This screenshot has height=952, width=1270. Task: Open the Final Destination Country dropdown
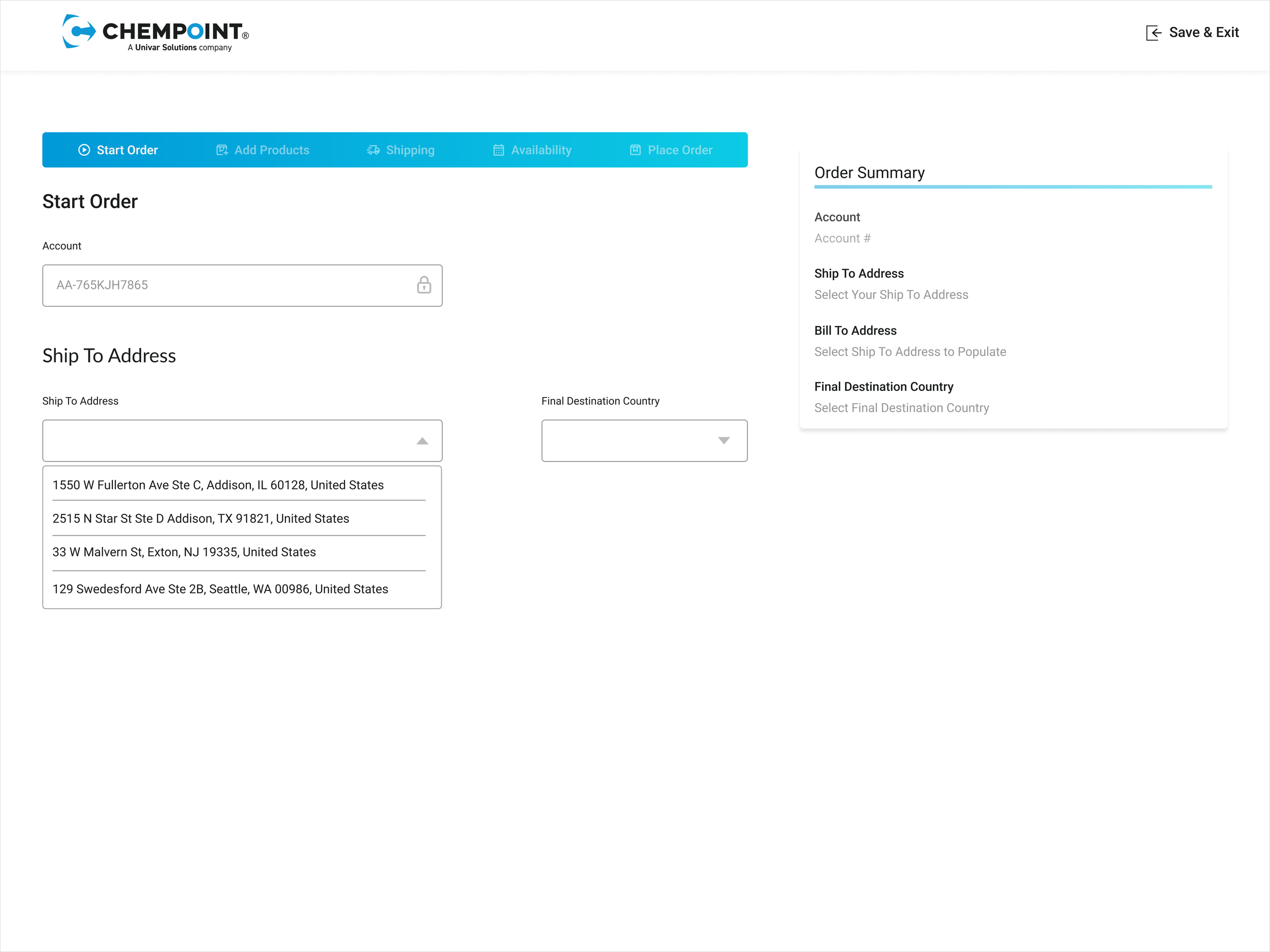(644, 440)
